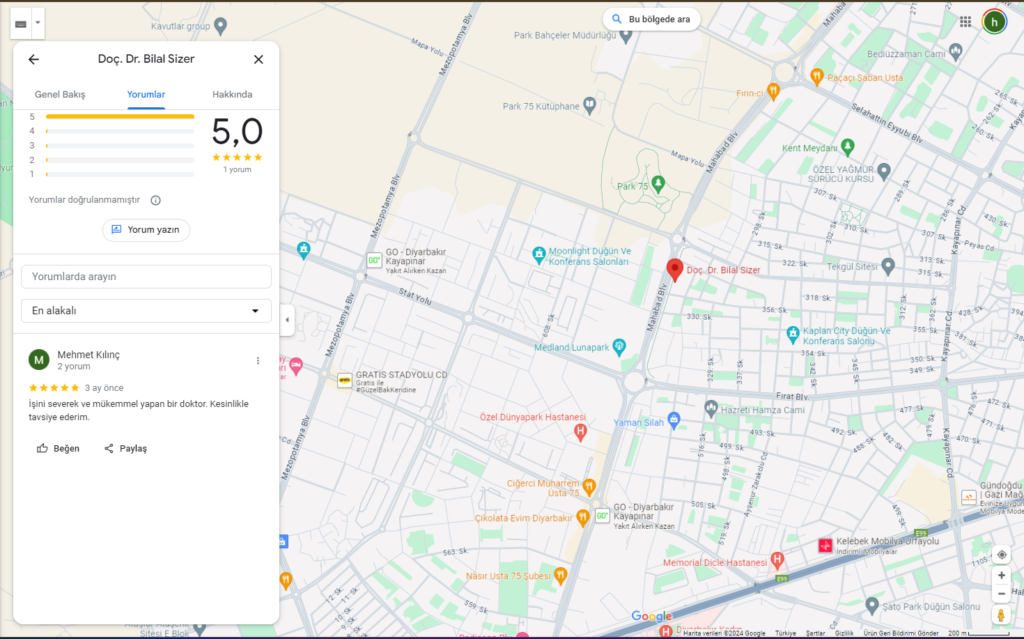Image resolution: width=1024 pixels, height=639 pixels.
Task: Click the 5-star rating bar
Action: [120, 116]
